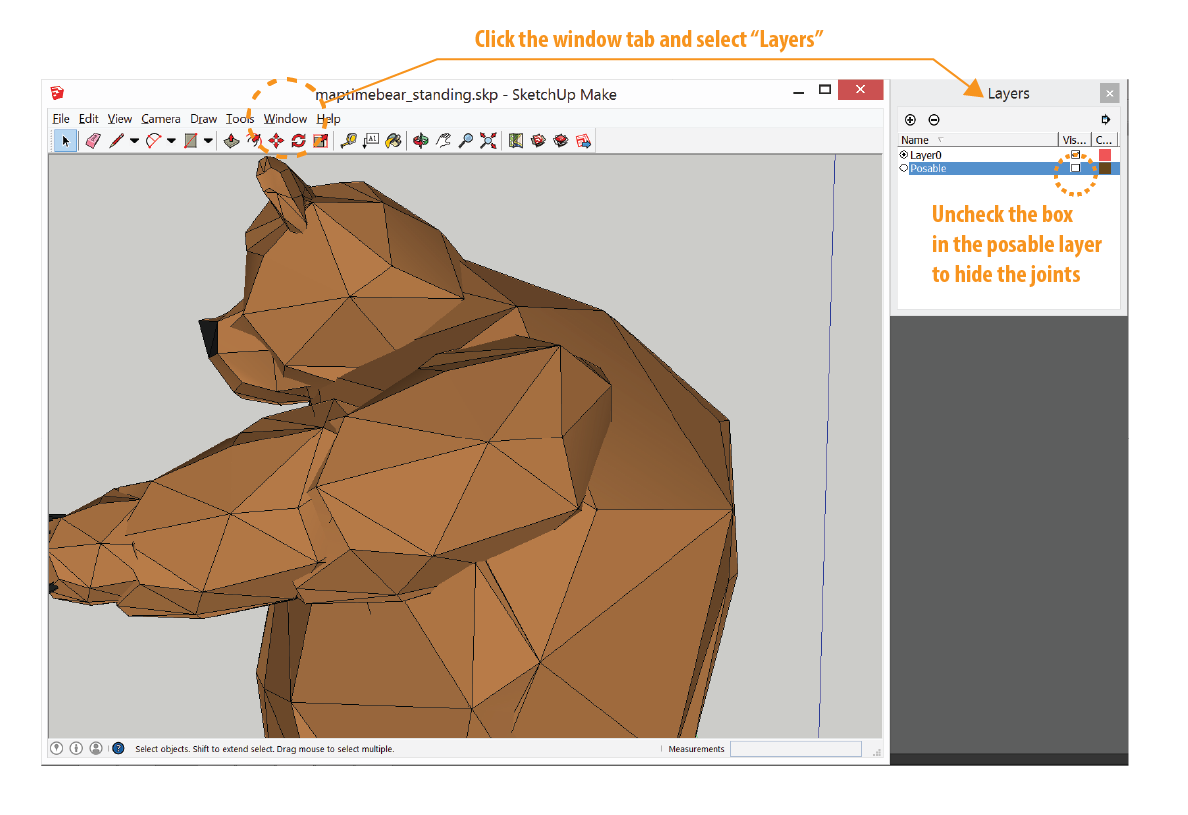
Task: Open the View menu
Action: pyautogui.click(x=120, y=119)
